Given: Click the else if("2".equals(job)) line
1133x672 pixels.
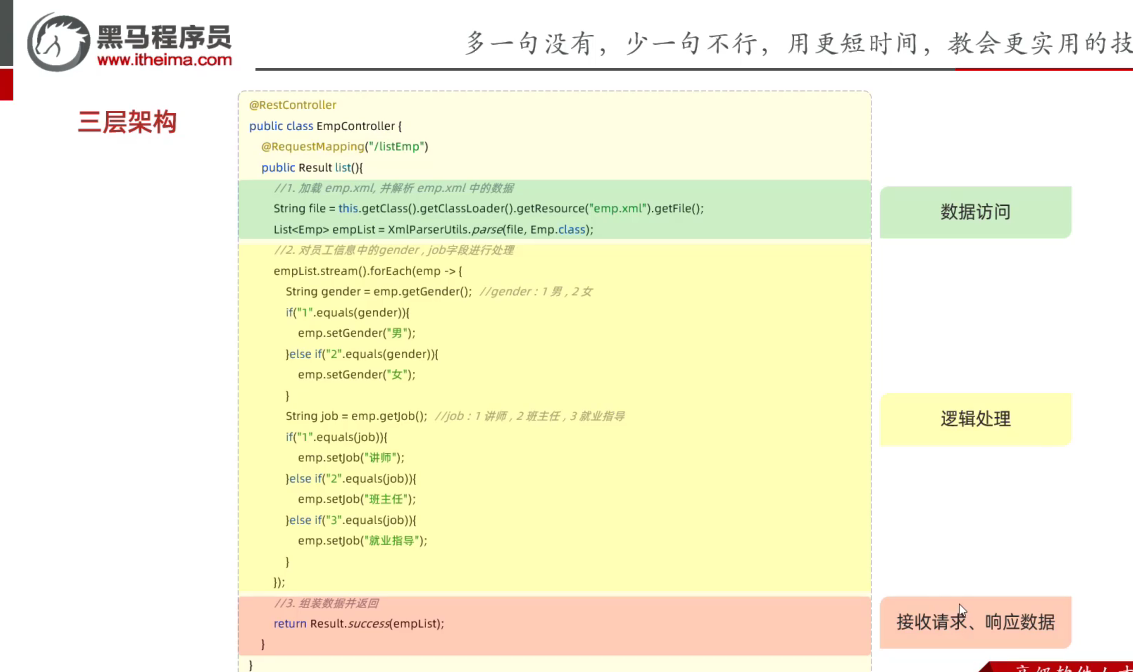Looking at the screenshot, I should (351, 479).
